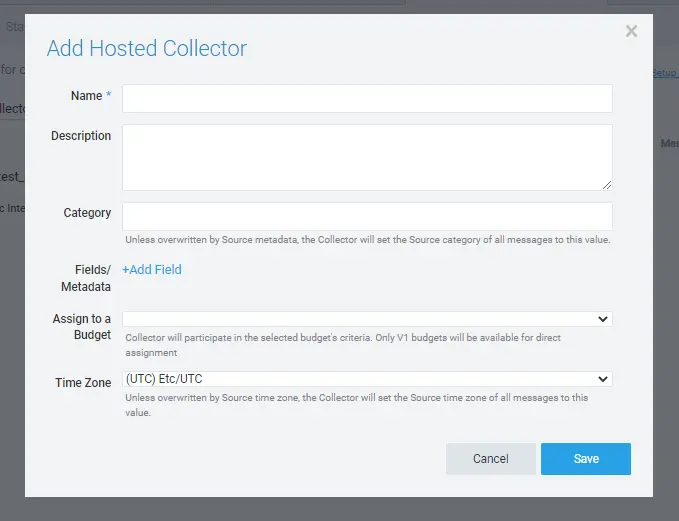This screenshot has width=679, height=521.
Task: Open the Assign to a Budget dropdown
Action: 367,319
